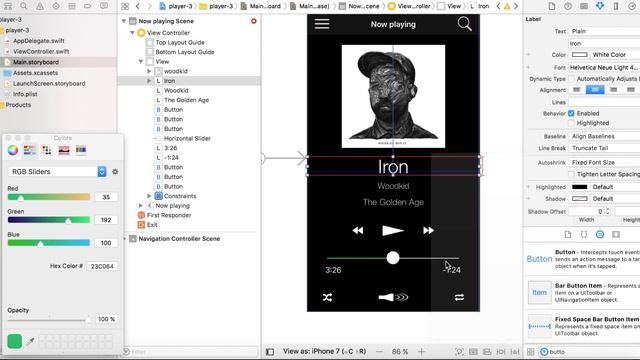Click View as iPhone 7 button
The width and height of the screenshot is (640, 360).
324,351
